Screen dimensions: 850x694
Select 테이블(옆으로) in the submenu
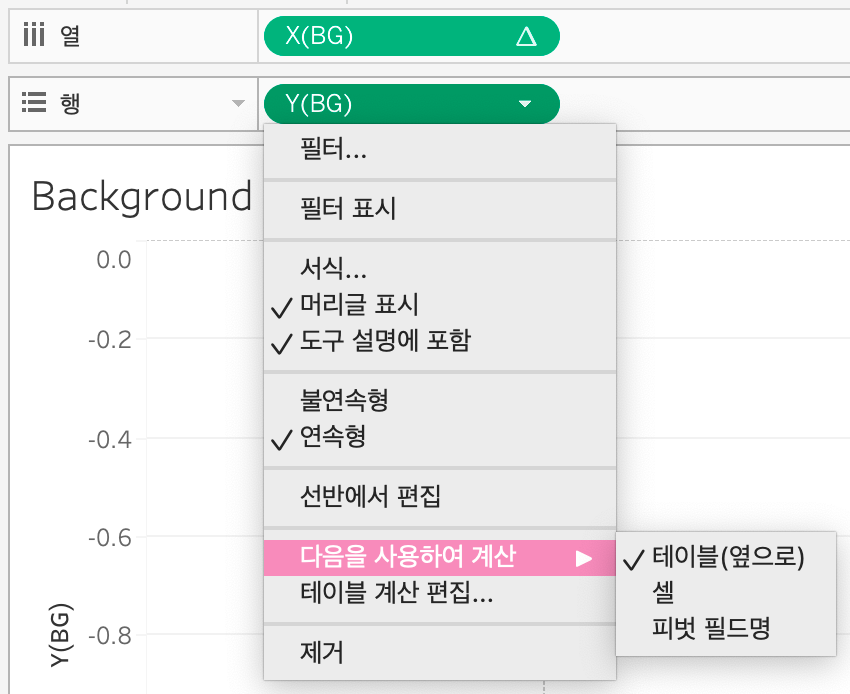[x=725, y=557]
